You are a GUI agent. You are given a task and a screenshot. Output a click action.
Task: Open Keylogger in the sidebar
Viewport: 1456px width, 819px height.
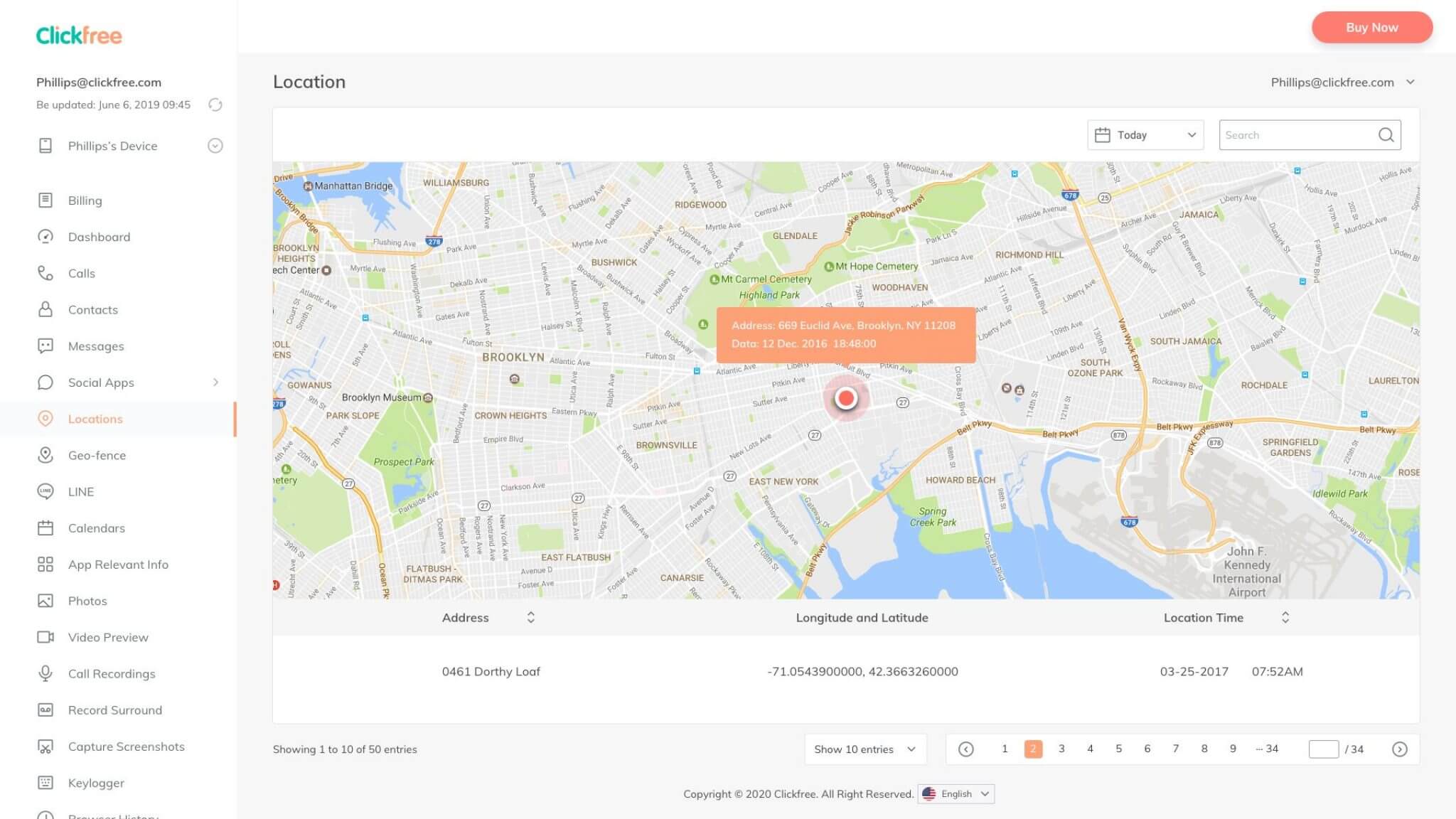click(96, 783)
